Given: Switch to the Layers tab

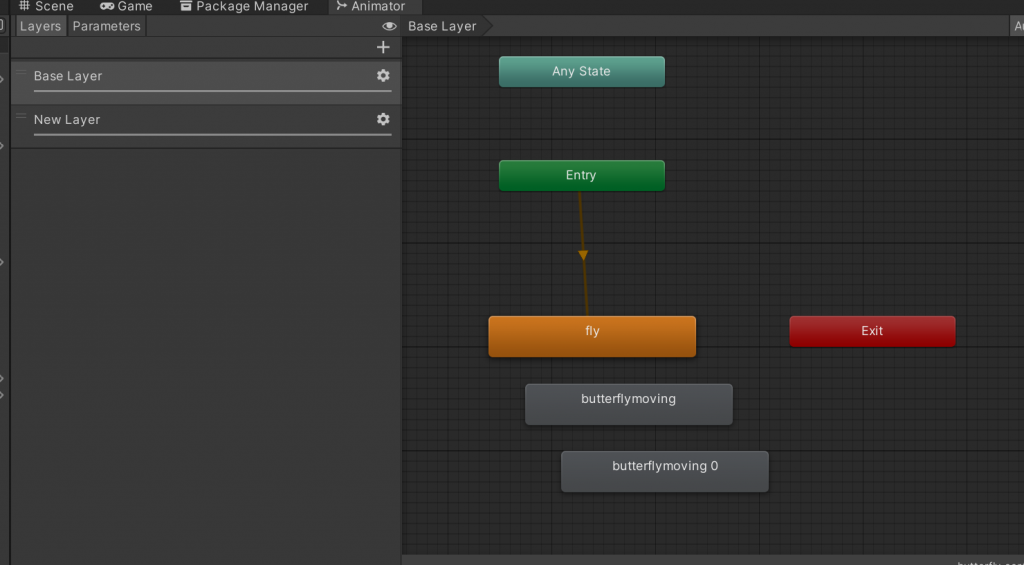Looking at the screenshot, I should point(40,26).
